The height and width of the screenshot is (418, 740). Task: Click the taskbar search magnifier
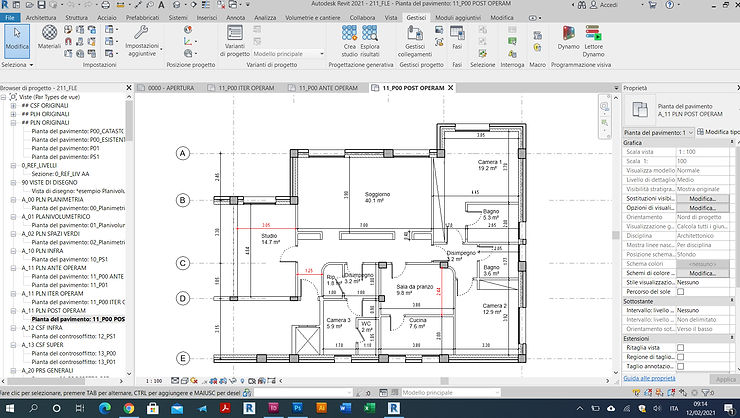pyautogui.click(x=33, y=408)
